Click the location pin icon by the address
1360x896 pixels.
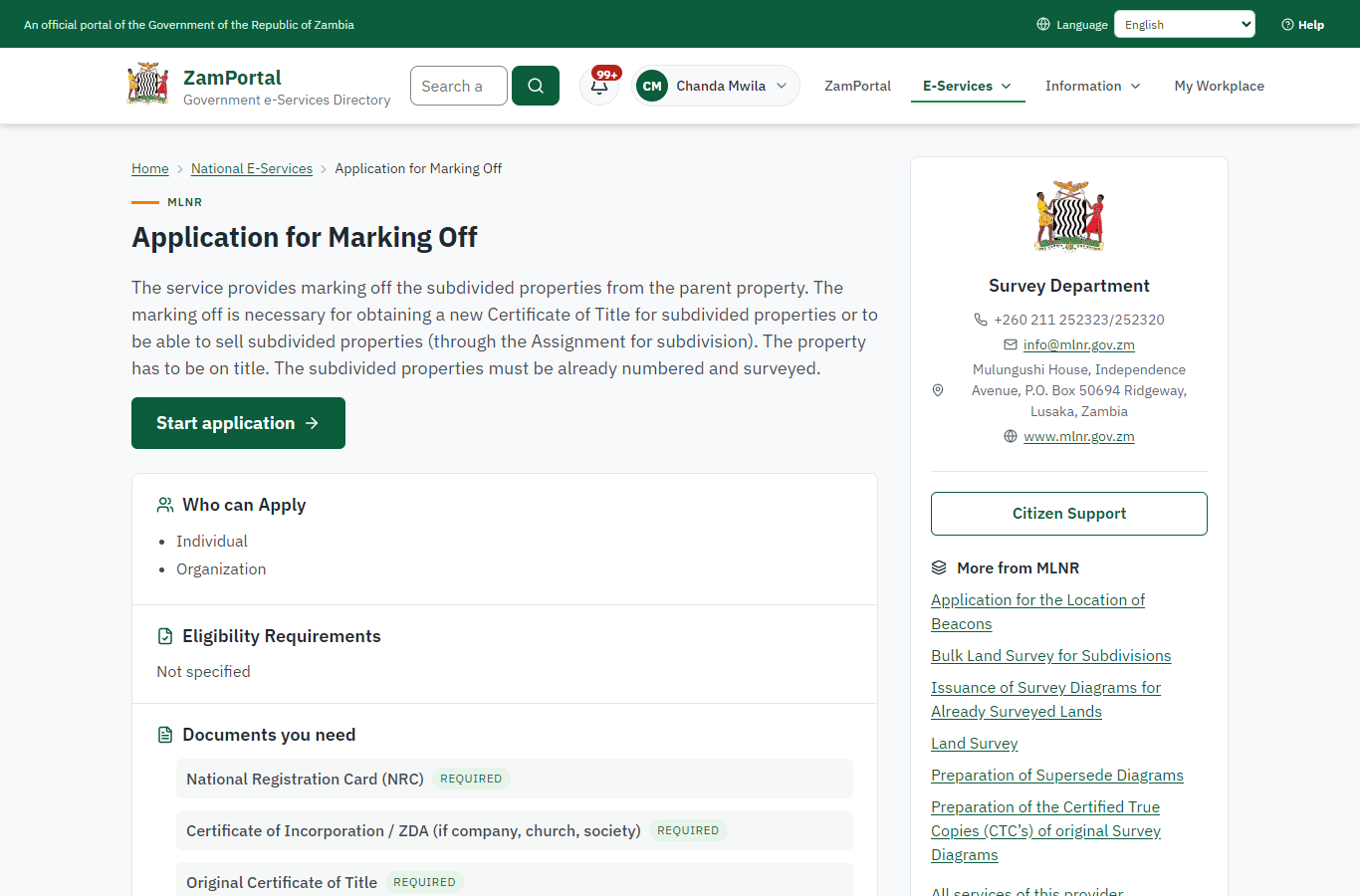938,390
